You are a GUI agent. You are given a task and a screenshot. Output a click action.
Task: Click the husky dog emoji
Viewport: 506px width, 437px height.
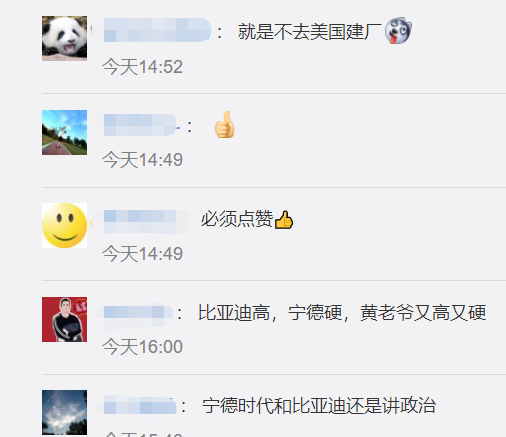click(x=398, y=31)
